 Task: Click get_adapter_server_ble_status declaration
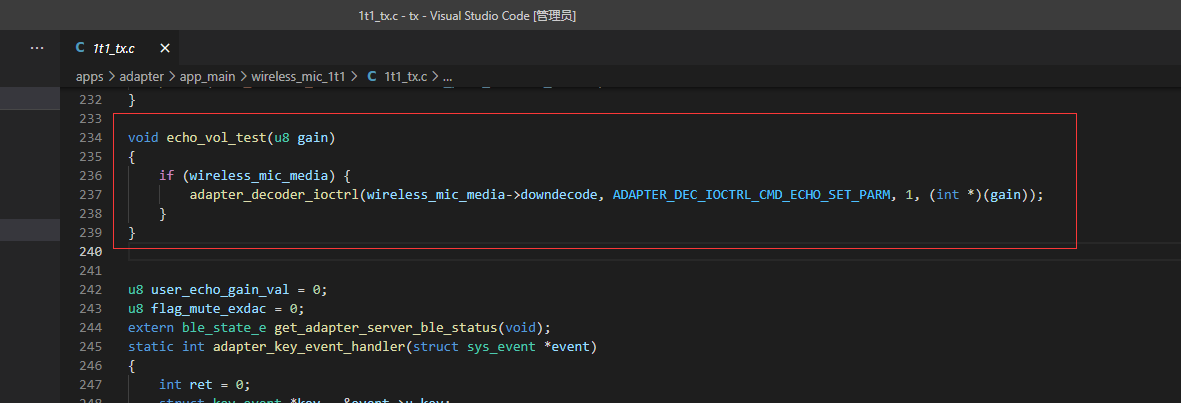[386, 328]
